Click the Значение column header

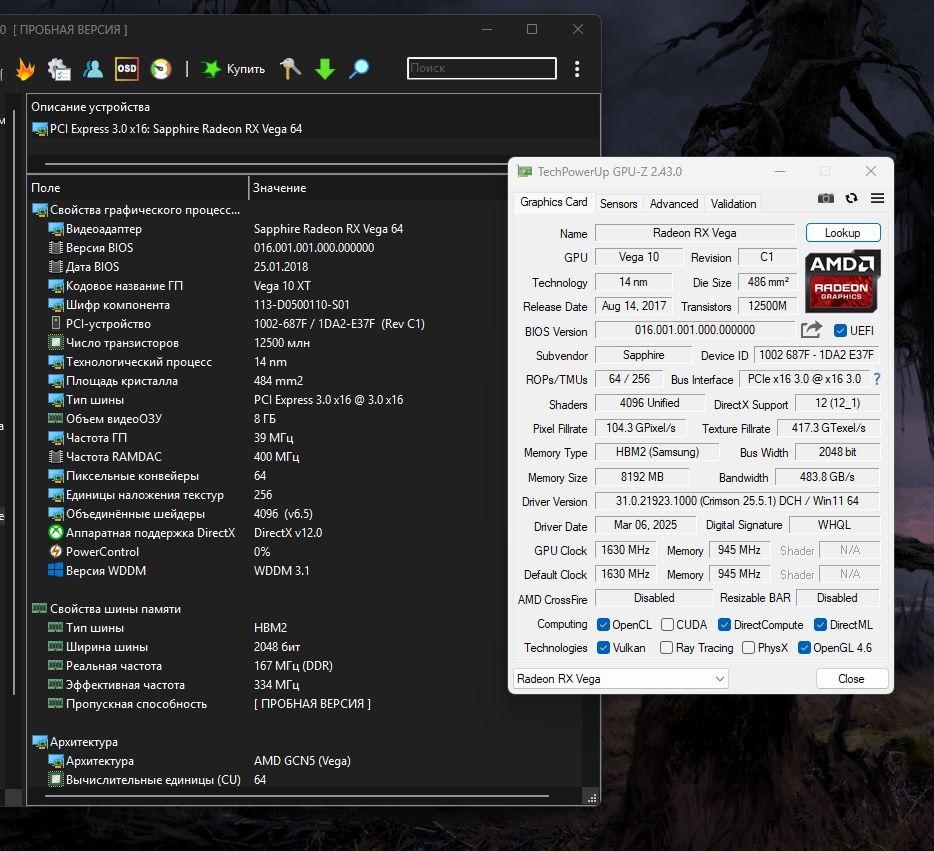[x=279, y=188]
